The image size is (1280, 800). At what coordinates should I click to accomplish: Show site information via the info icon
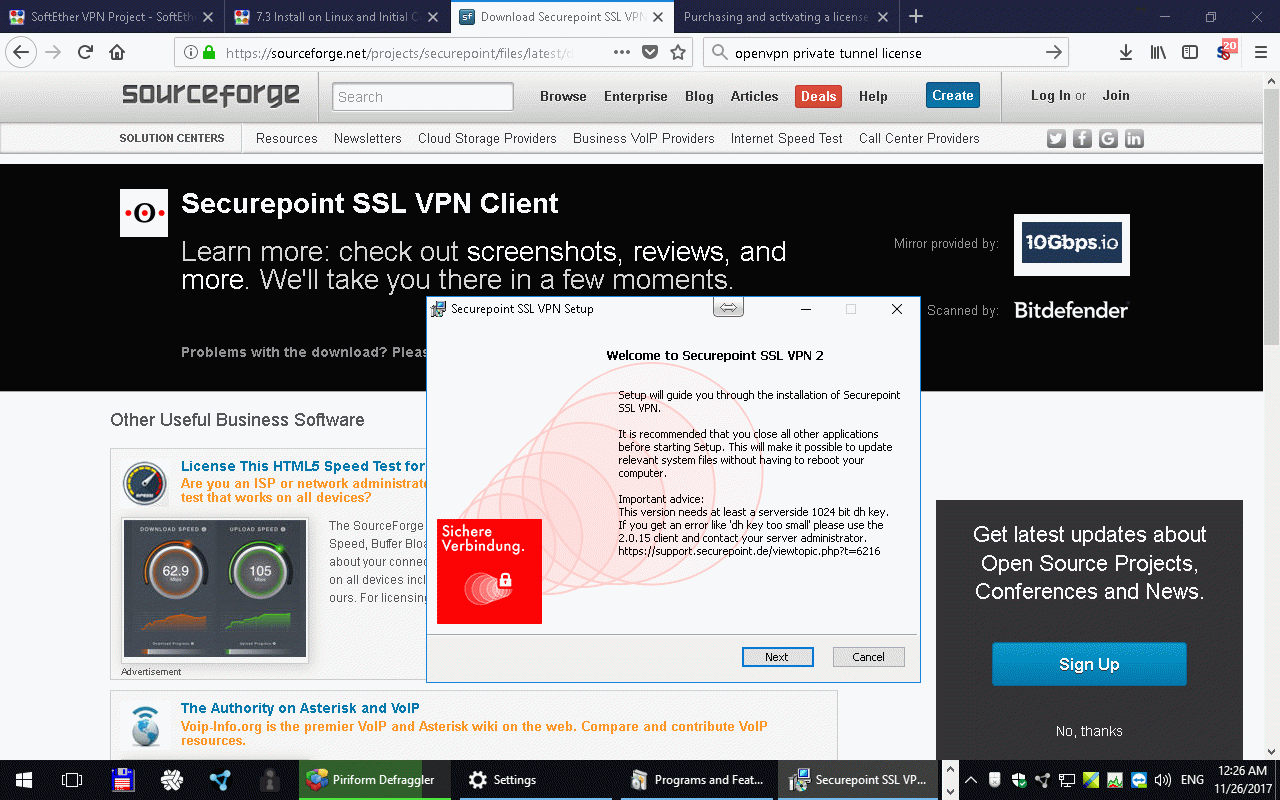[190, 53]
